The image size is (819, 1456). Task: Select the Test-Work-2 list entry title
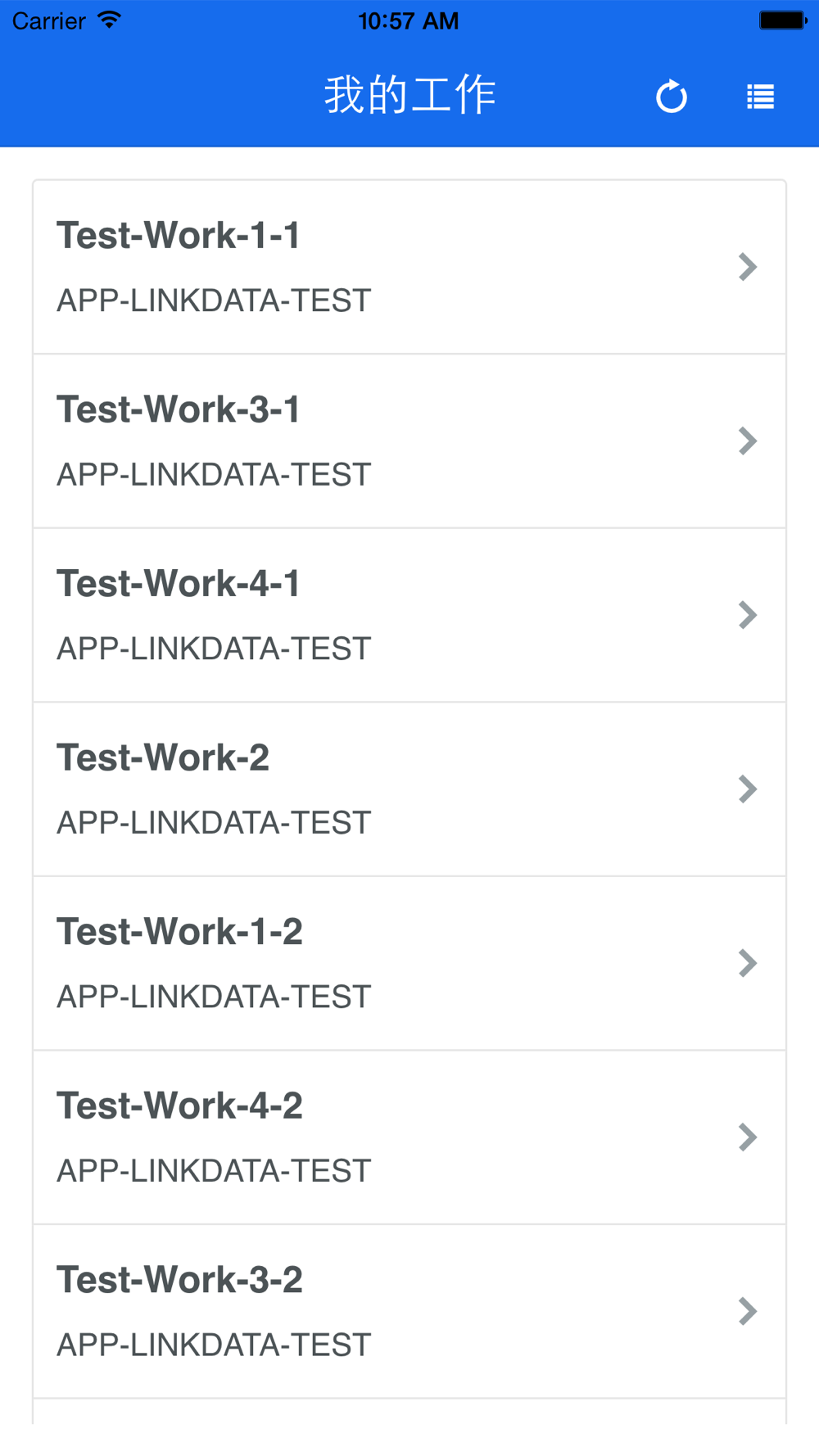coord(163,757)
